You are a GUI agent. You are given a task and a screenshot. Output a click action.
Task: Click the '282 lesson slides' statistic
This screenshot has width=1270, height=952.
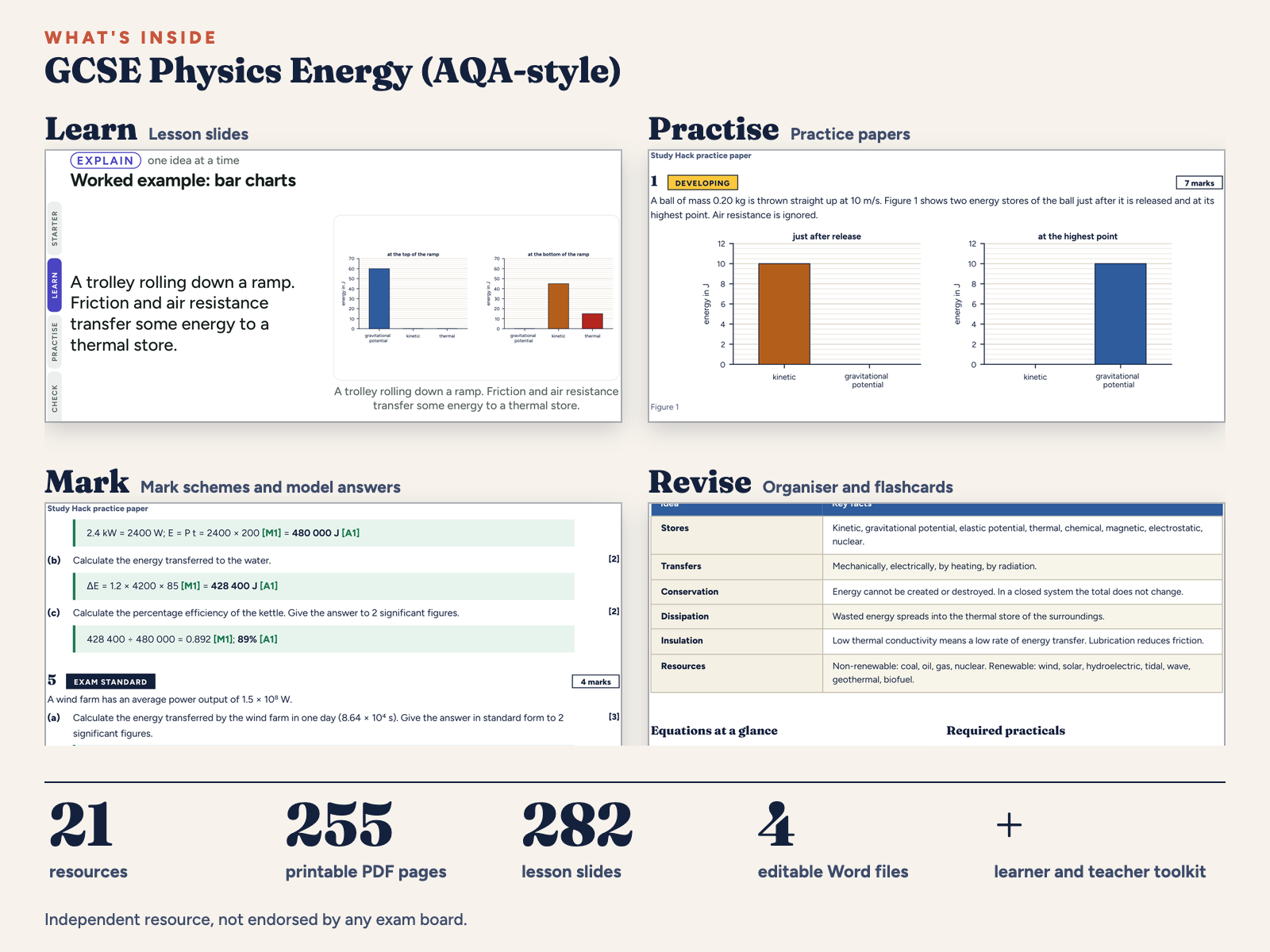577,841
